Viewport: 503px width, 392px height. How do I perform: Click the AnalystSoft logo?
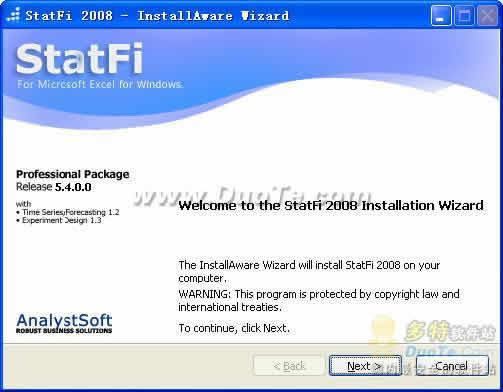[64, 323]
